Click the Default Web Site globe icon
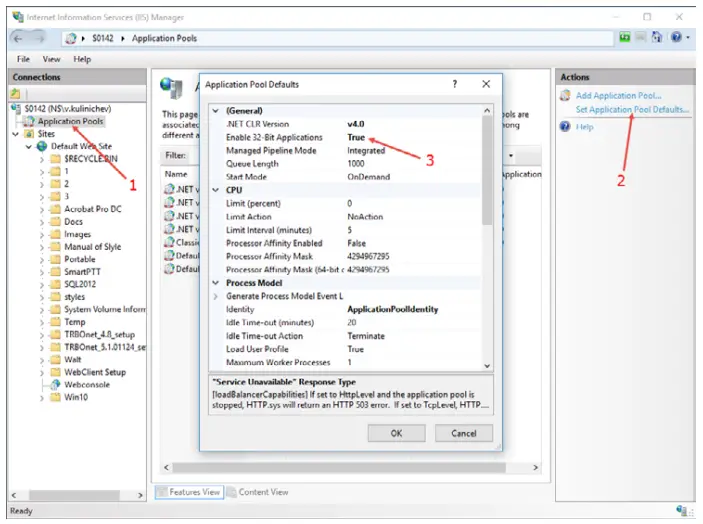703x524 pixels. 42,146
